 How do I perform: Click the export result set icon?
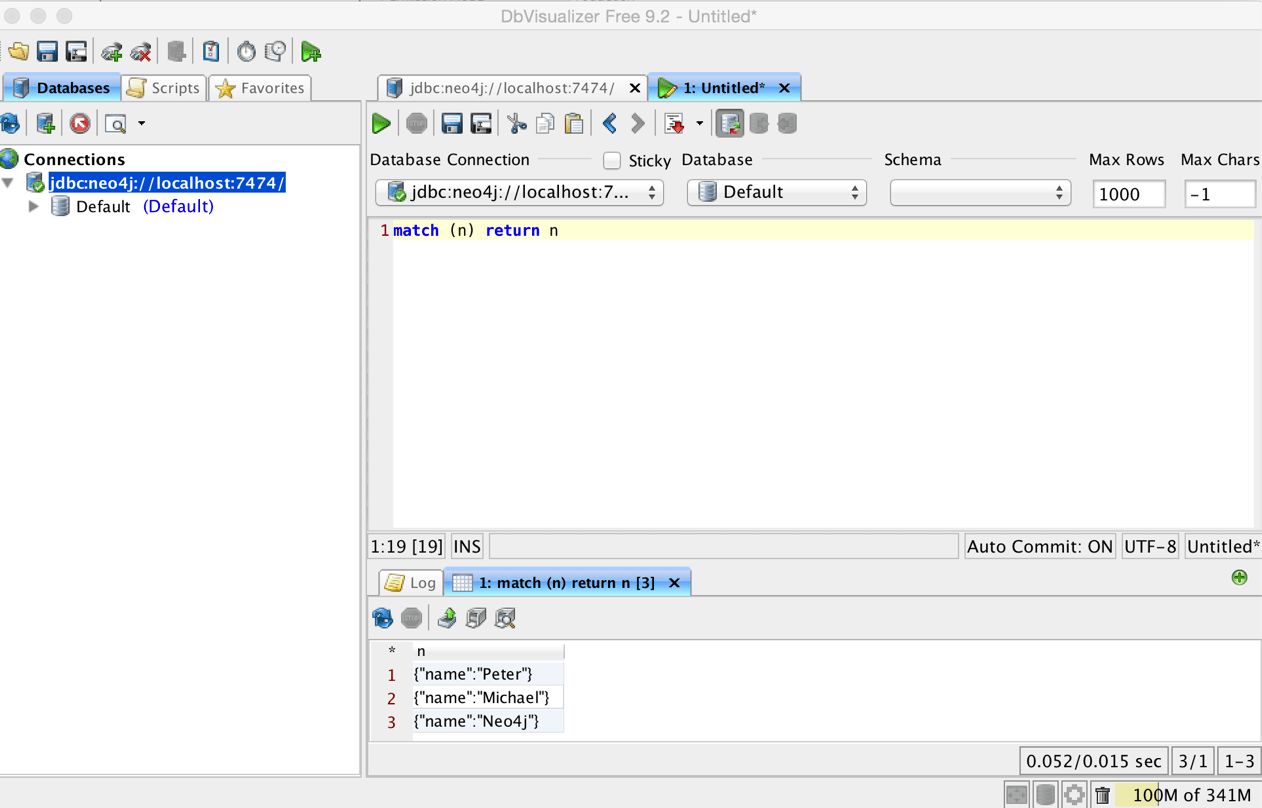click(446, 618)
